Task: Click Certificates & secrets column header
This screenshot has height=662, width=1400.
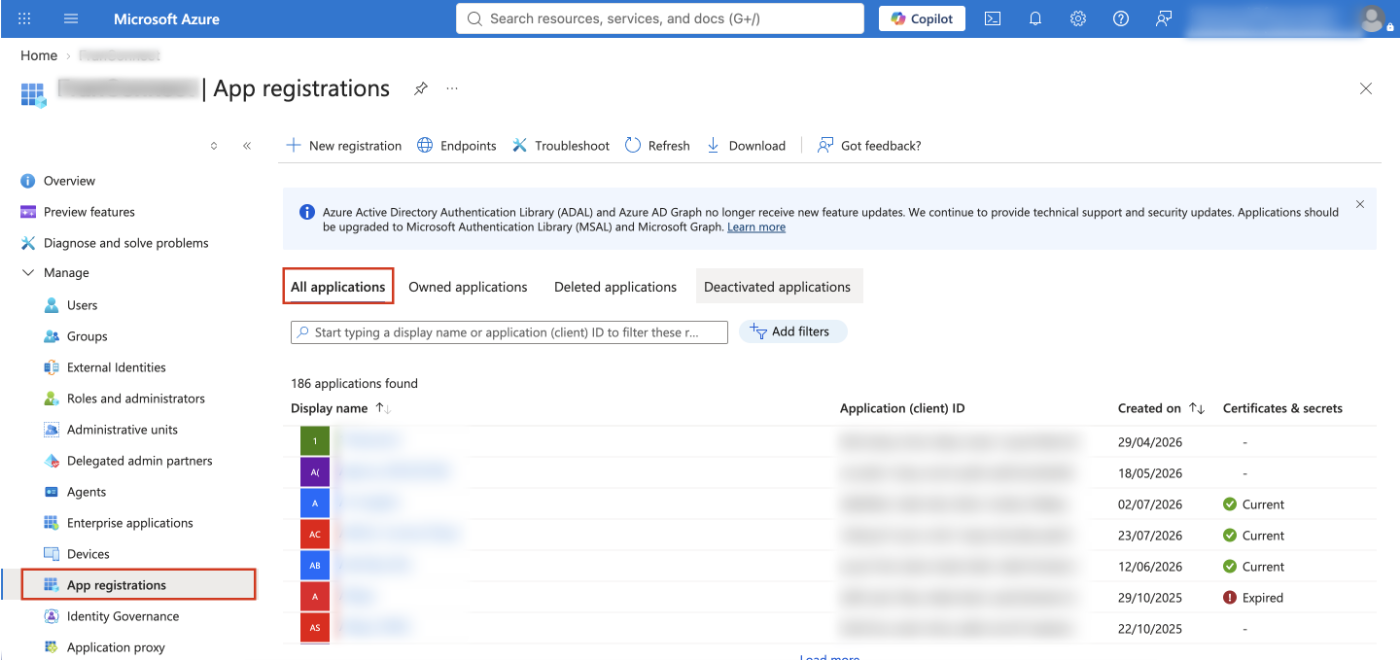Action: 1283,408
